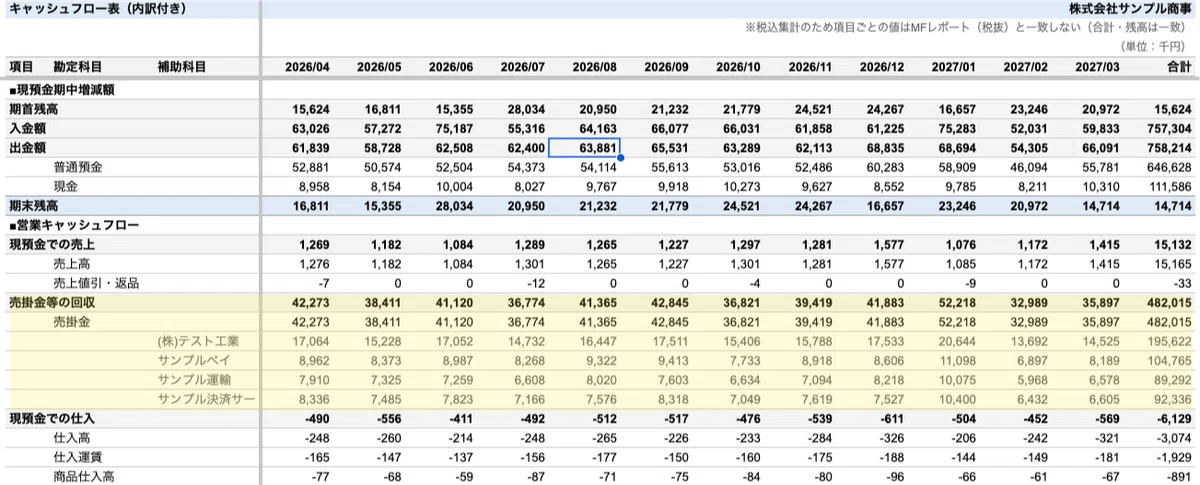
Task: Click the 2026/09 column header
Action: [667, 67]
